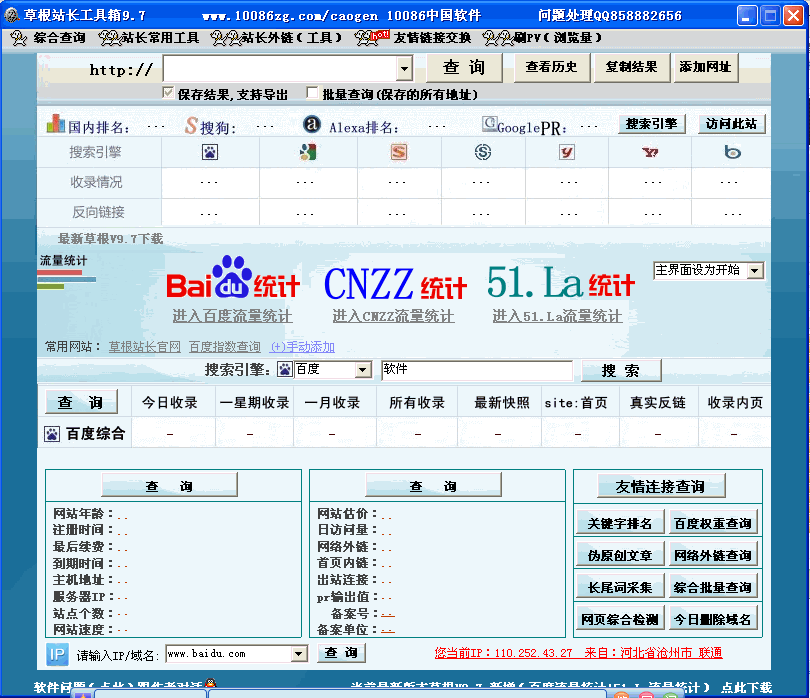Open the 刷PV(浏览量) menu
Screen dimensions: 810x698
point(542,38)
